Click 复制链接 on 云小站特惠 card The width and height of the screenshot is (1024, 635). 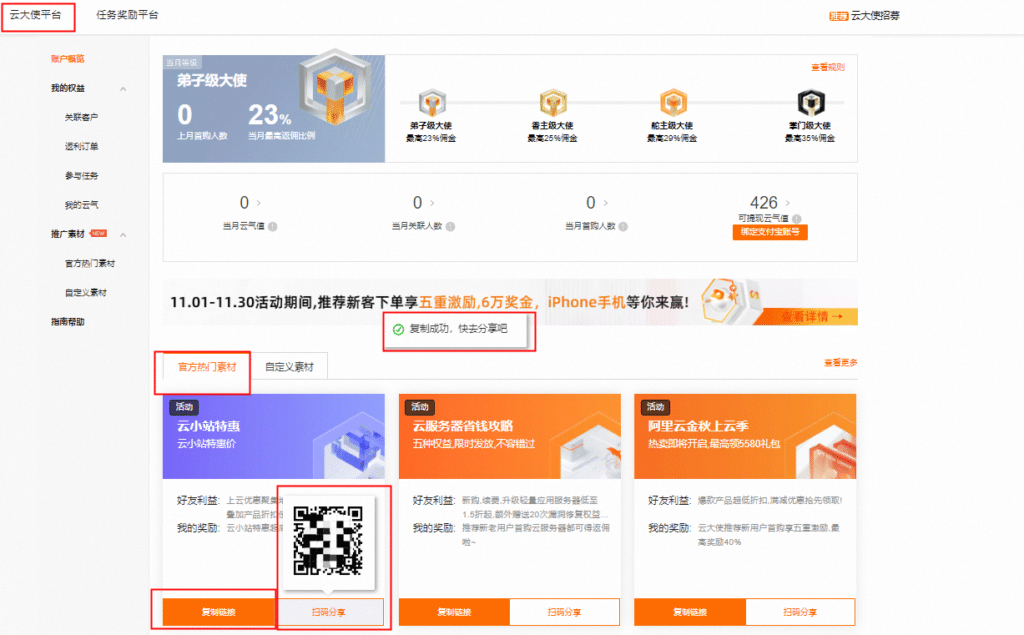click(x=219, y=612)
